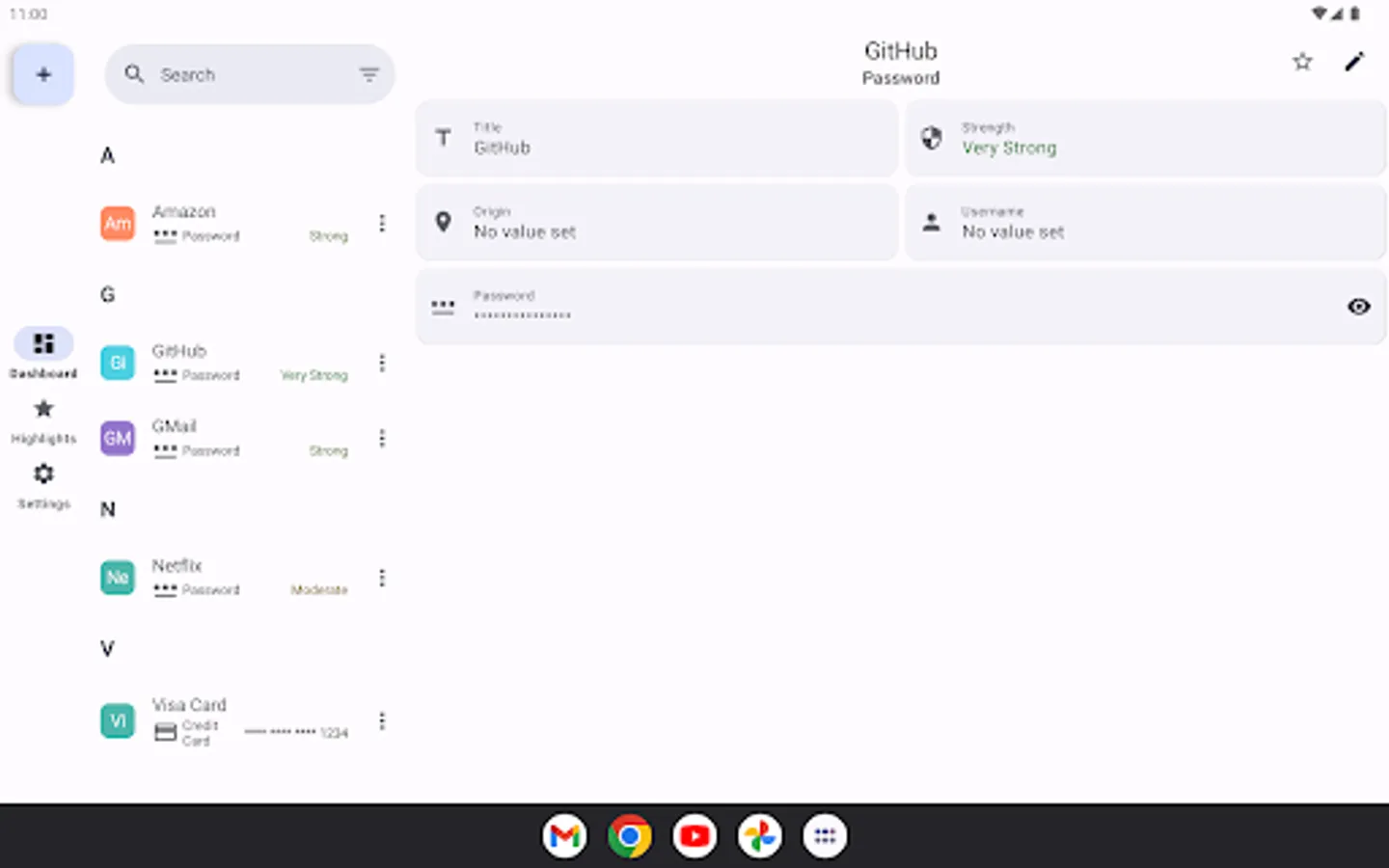The height and width of the screenshot is (868, 1389).
Task: Click the Password field dots icon
Action: pyautogui.click(x=443, y=307)
